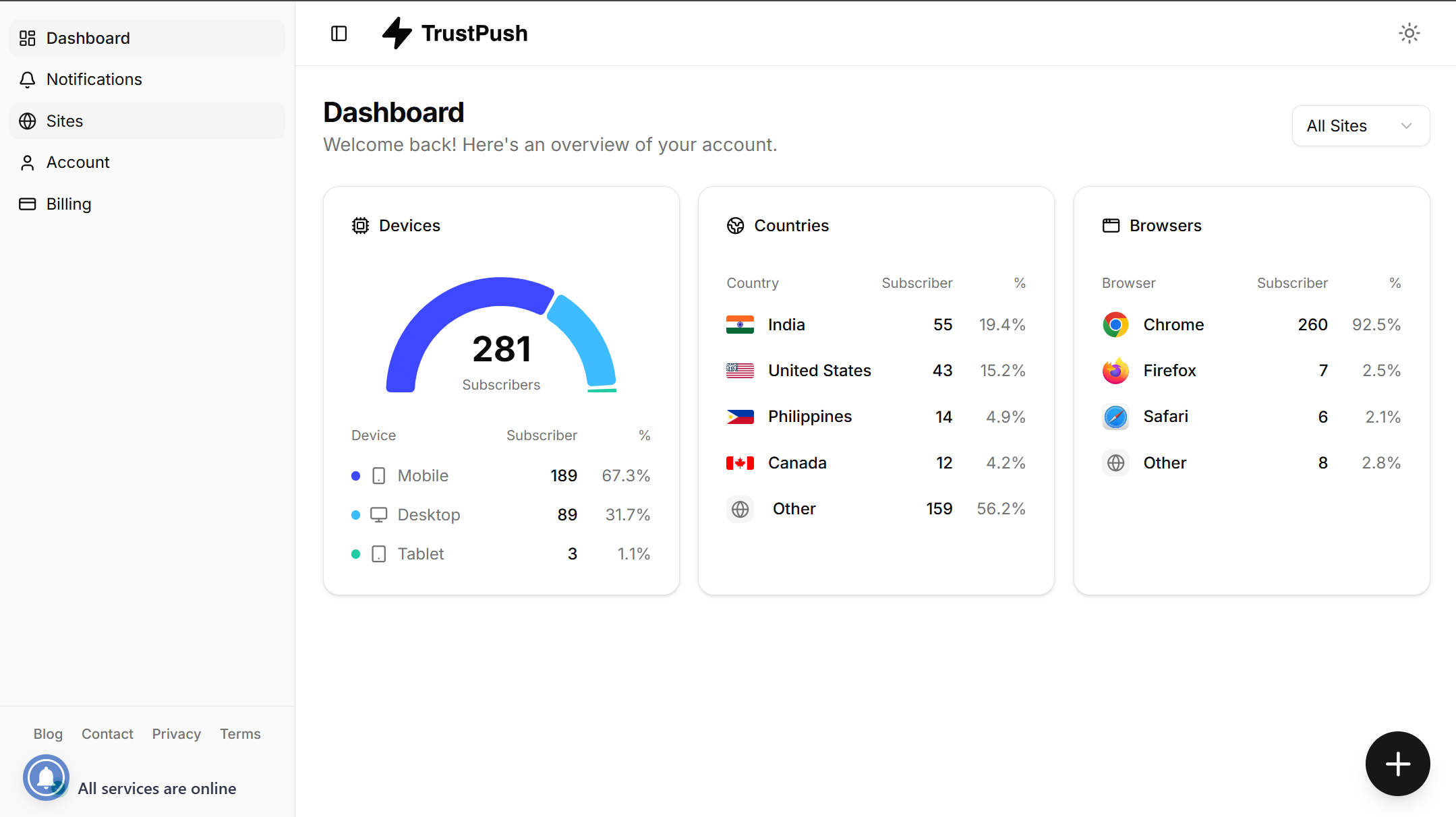
Task: Switch light/dark theme with sun icon
Action: coord(1409,33)
